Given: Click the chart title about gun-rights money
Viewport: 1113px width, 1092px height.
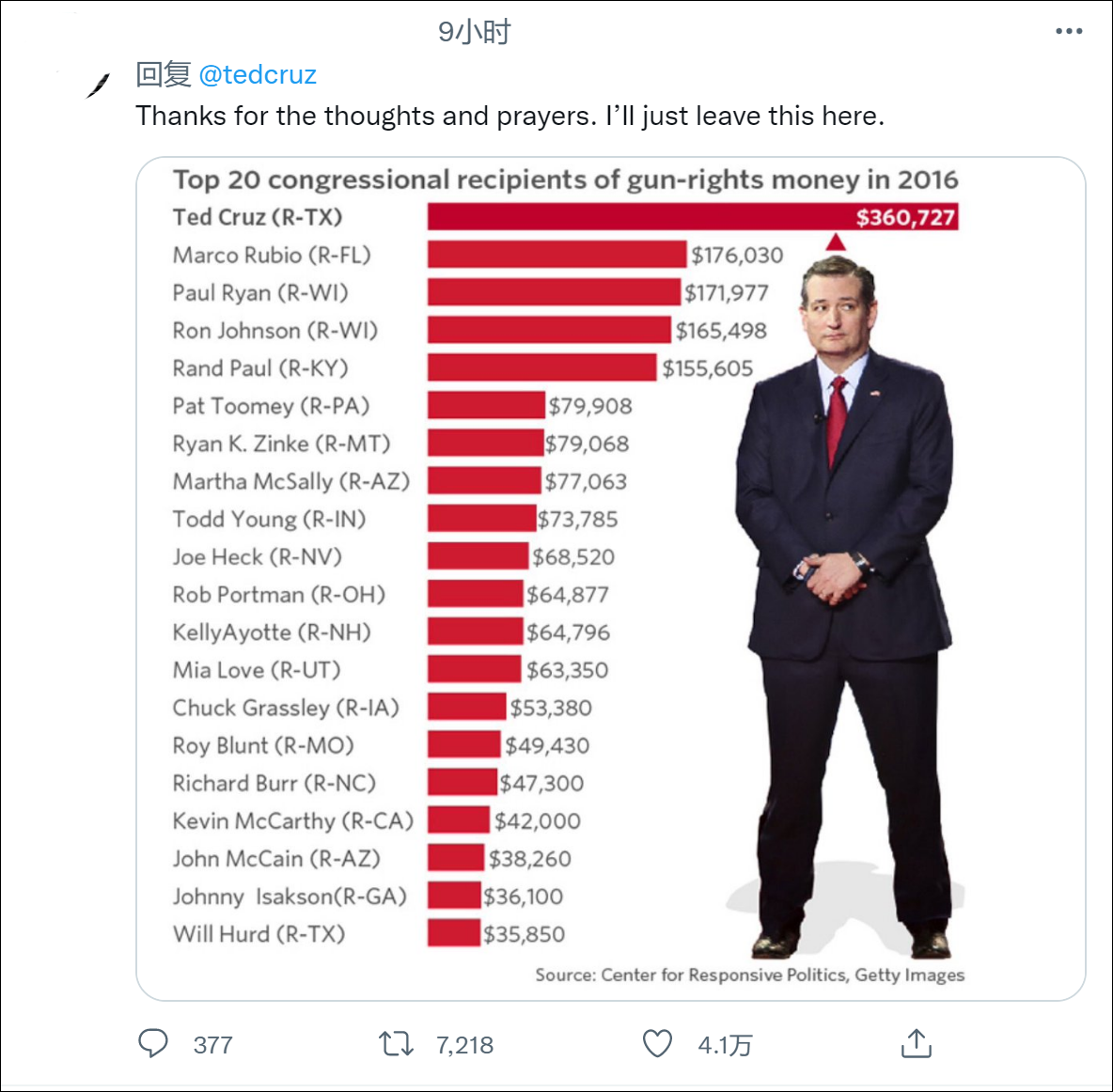Looking at the screenshot, I should pyautogui.click(x=565, y=179).
